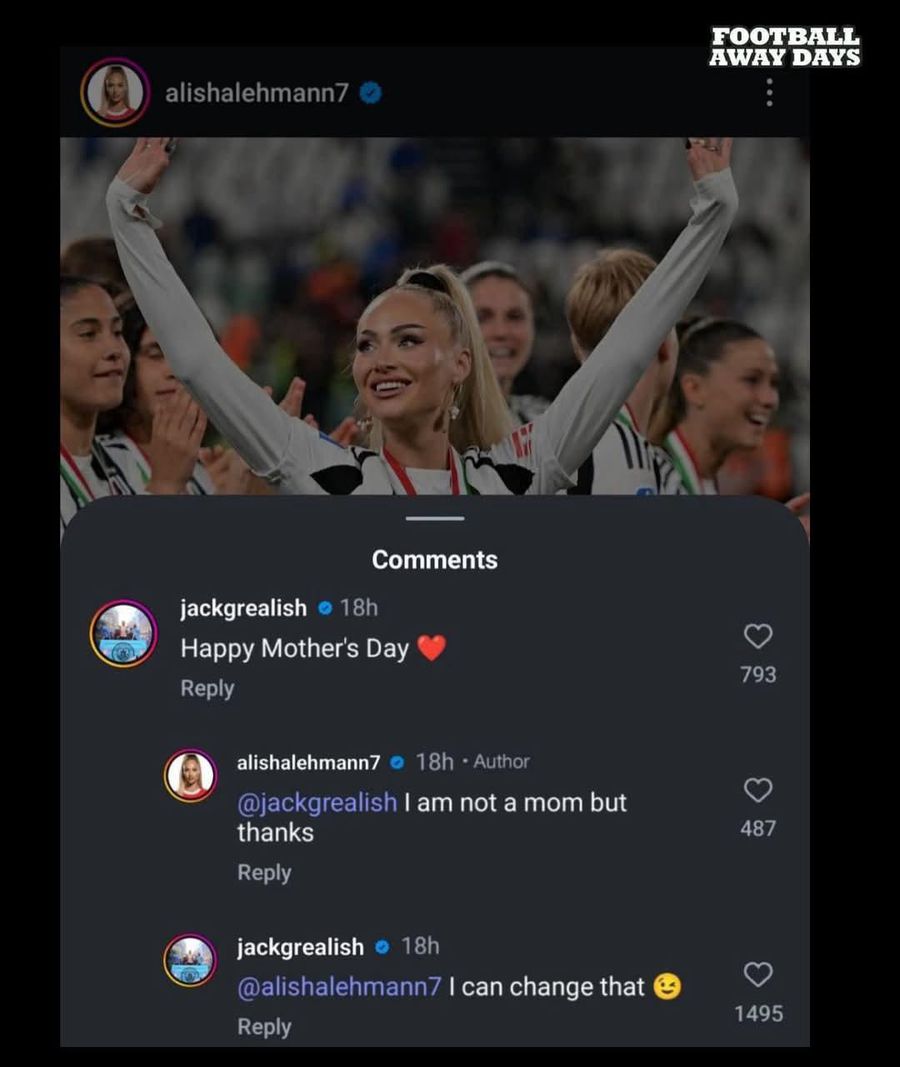
Task: Reply to the Happy Mother's Day comment
Action: (x=207, y=688)
